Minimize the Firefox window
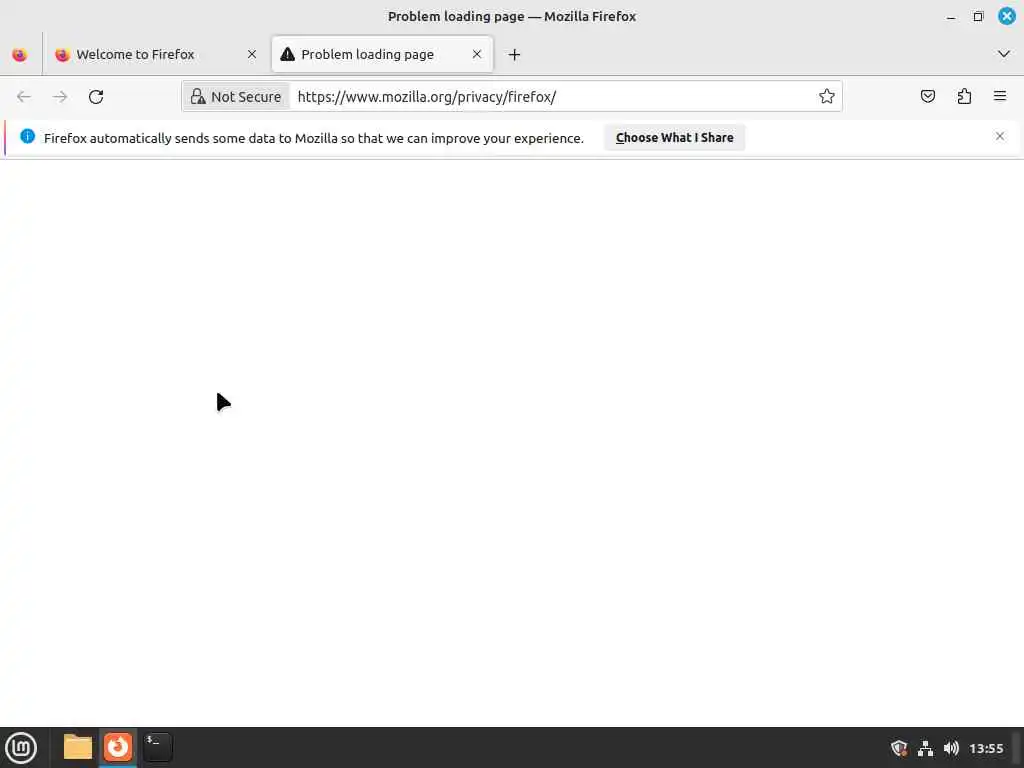The height and width of the screenshot is (768, 1024). (951, 17)
